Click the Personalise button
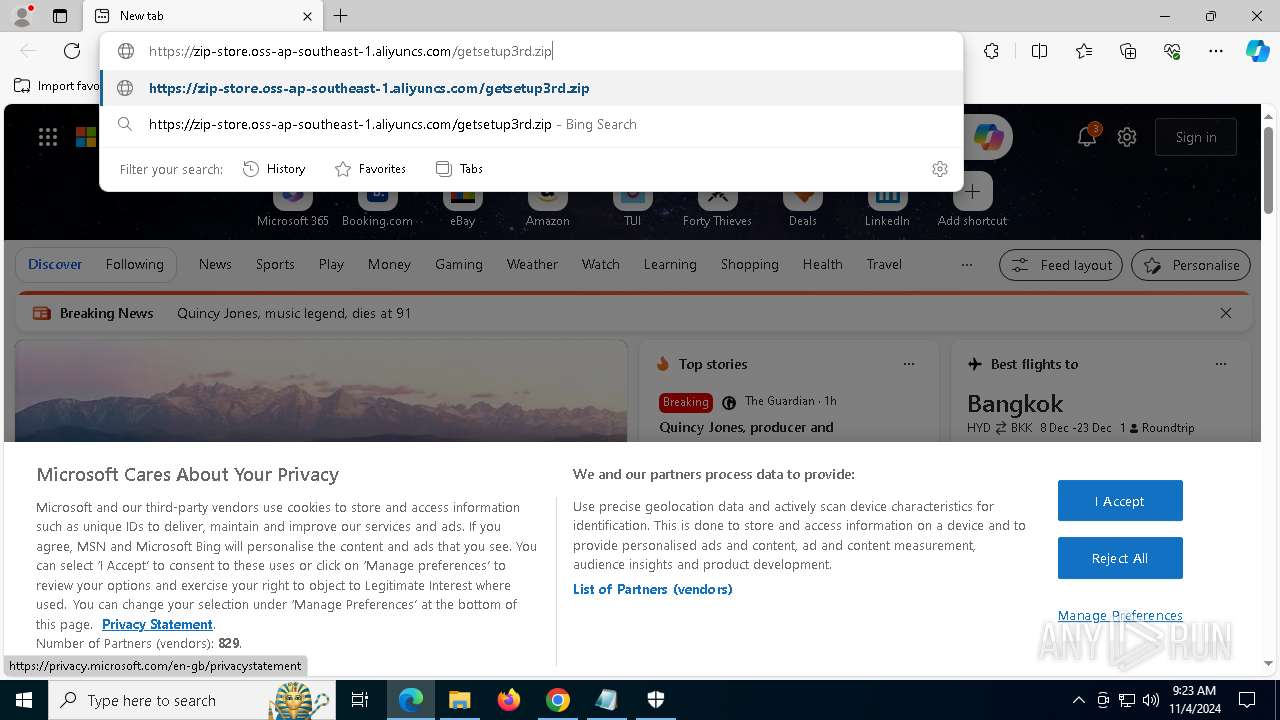Image resolution: width=1280 pixels, height=720 pixels. [x=1191, y=265]
